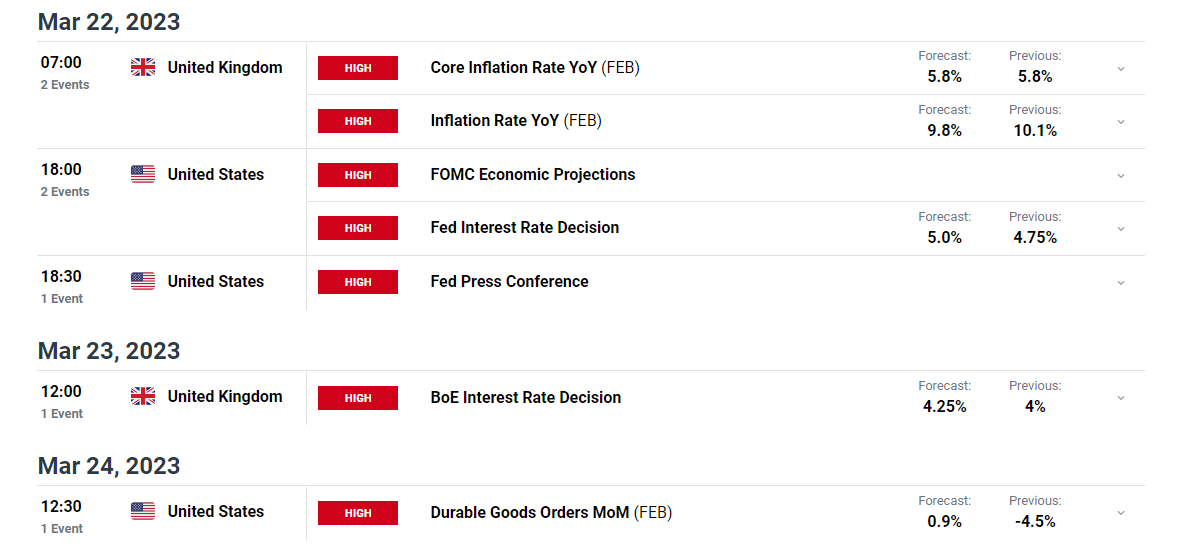The height and width of the screenshot is (560, 1188).
Task: Expand the Durable Goods Orders MoM chevron
Action: pos(1121,513)
